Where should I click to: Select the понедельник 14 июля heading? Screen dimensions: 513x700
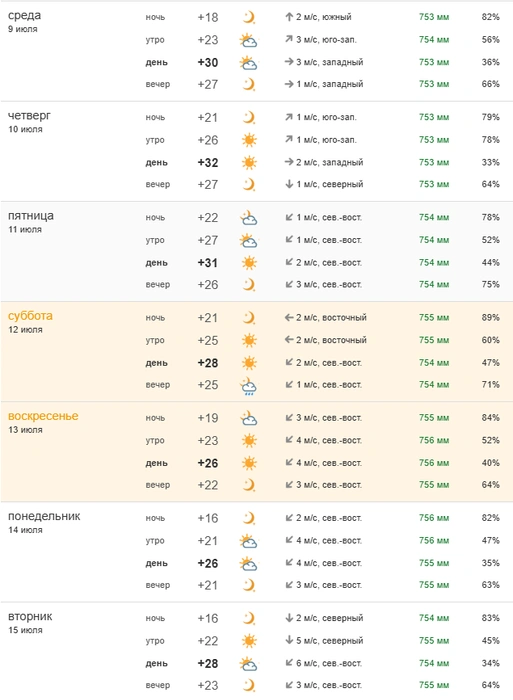tap(44, 522)
